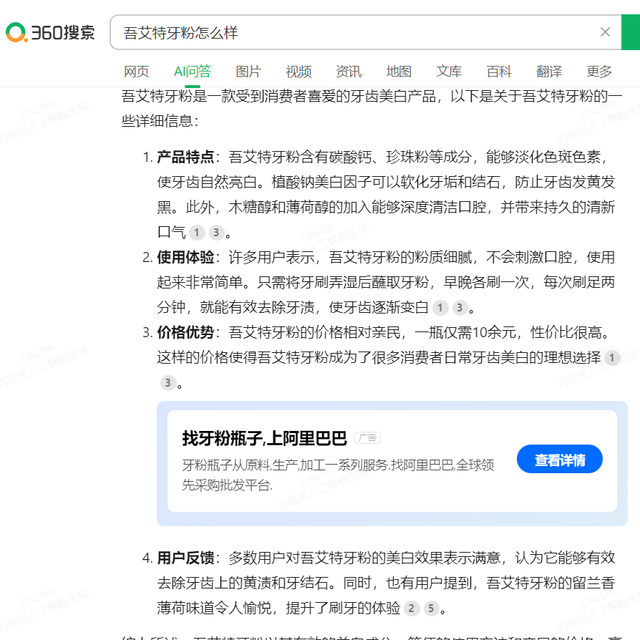Viewport: 640px width, 640px height.
Task: Open citation 1 after 清新口气
Action: pos(197,233)
